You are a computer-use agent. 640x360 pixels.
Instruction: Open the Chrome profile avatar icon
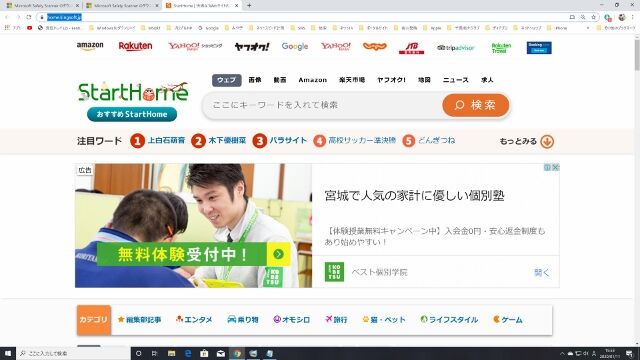click(622, 17)
